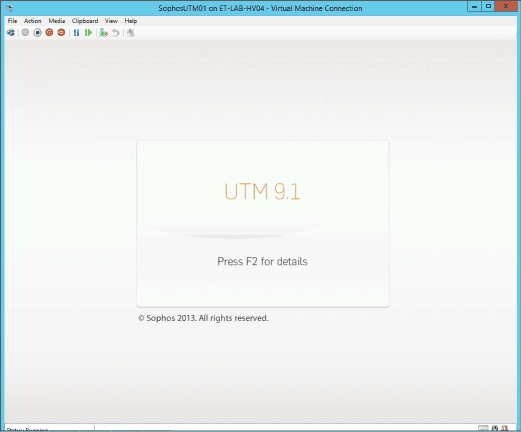Create a checkpoint of the VM
Viewport: 521px width, 432px height.
click(104, 33)
